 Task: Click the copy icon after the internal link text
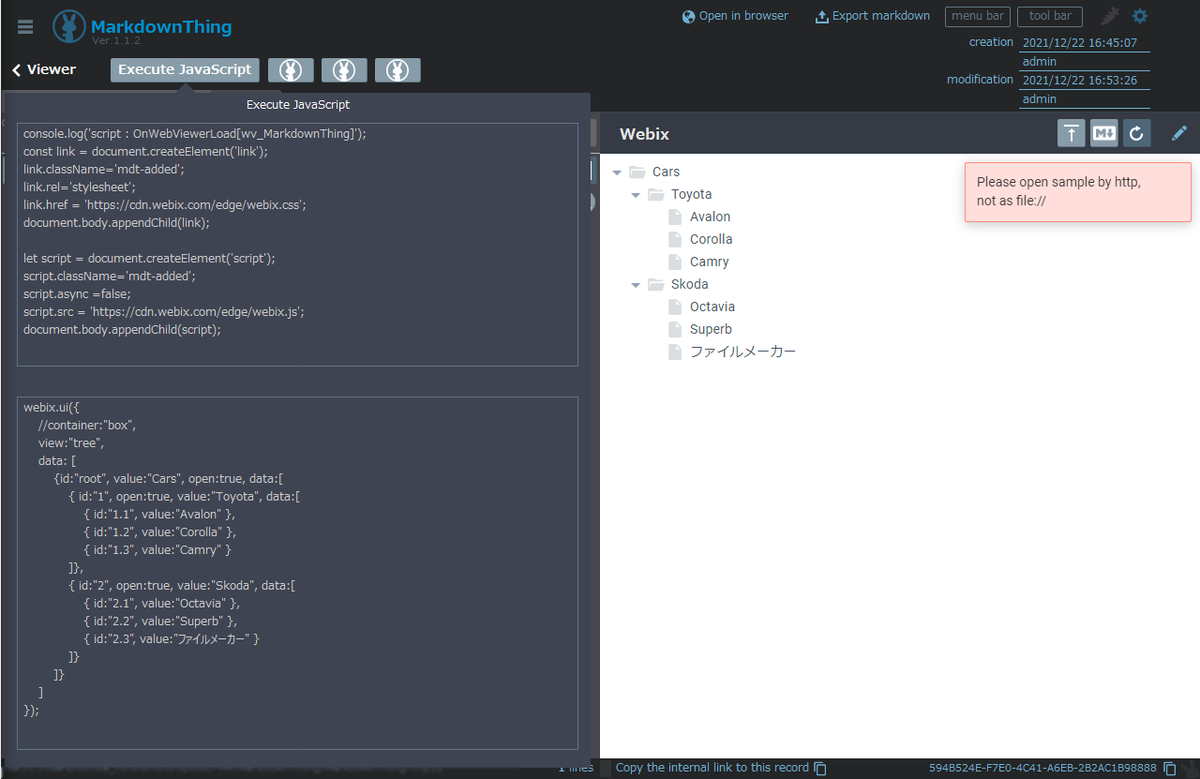[x=821, y=768]
